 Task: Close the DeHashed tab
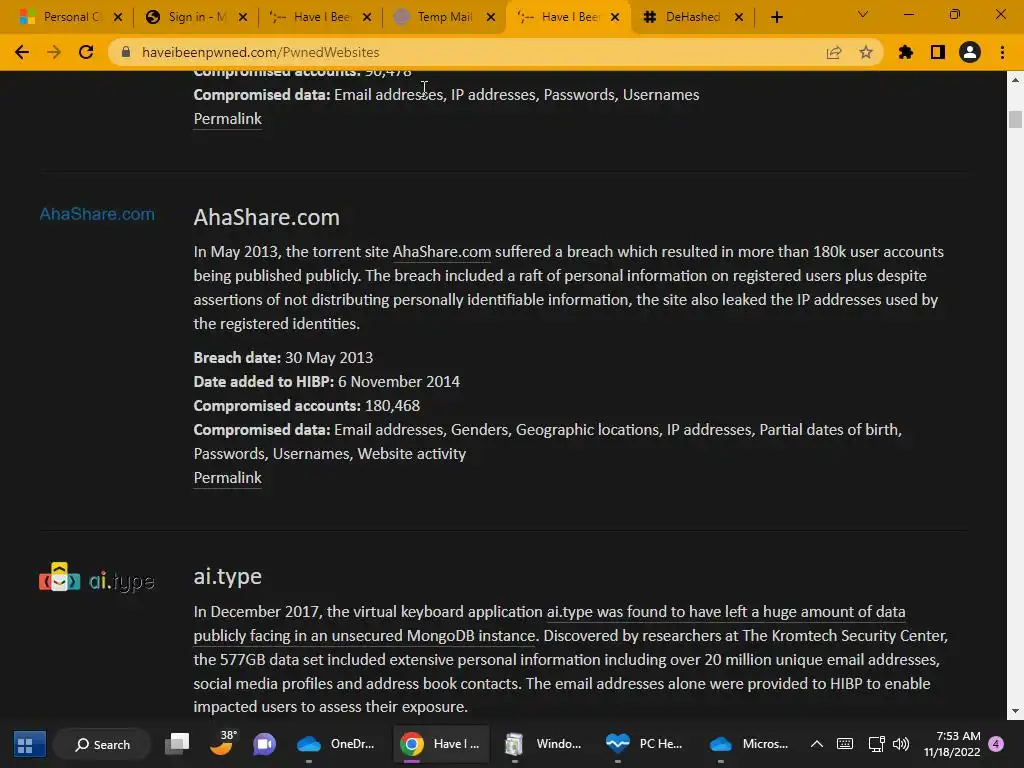tap(739, 18)
